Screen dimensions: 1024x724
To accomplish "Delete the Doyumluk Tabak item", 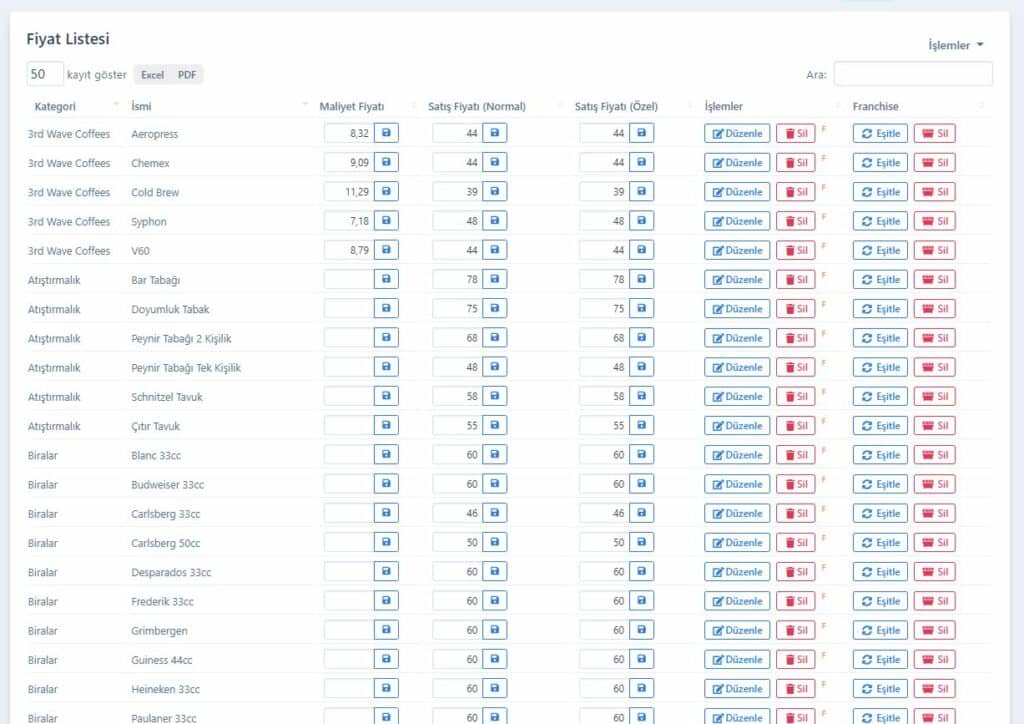I will [x=795, y=309].
